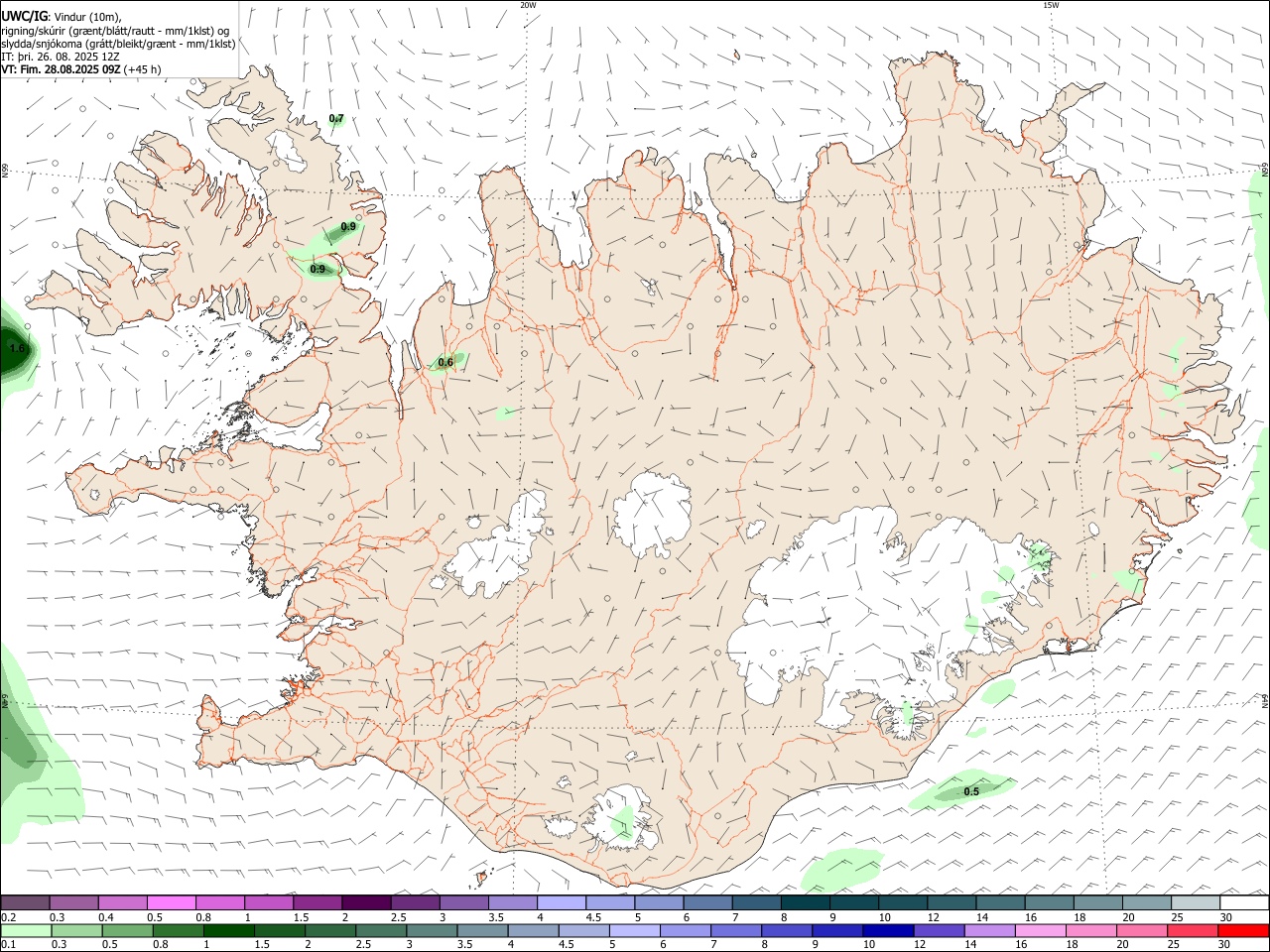The image size is (1270, 952).
Task: Pick the darkest purple upper legend swatch at 2
Action: tap(365, 902)
